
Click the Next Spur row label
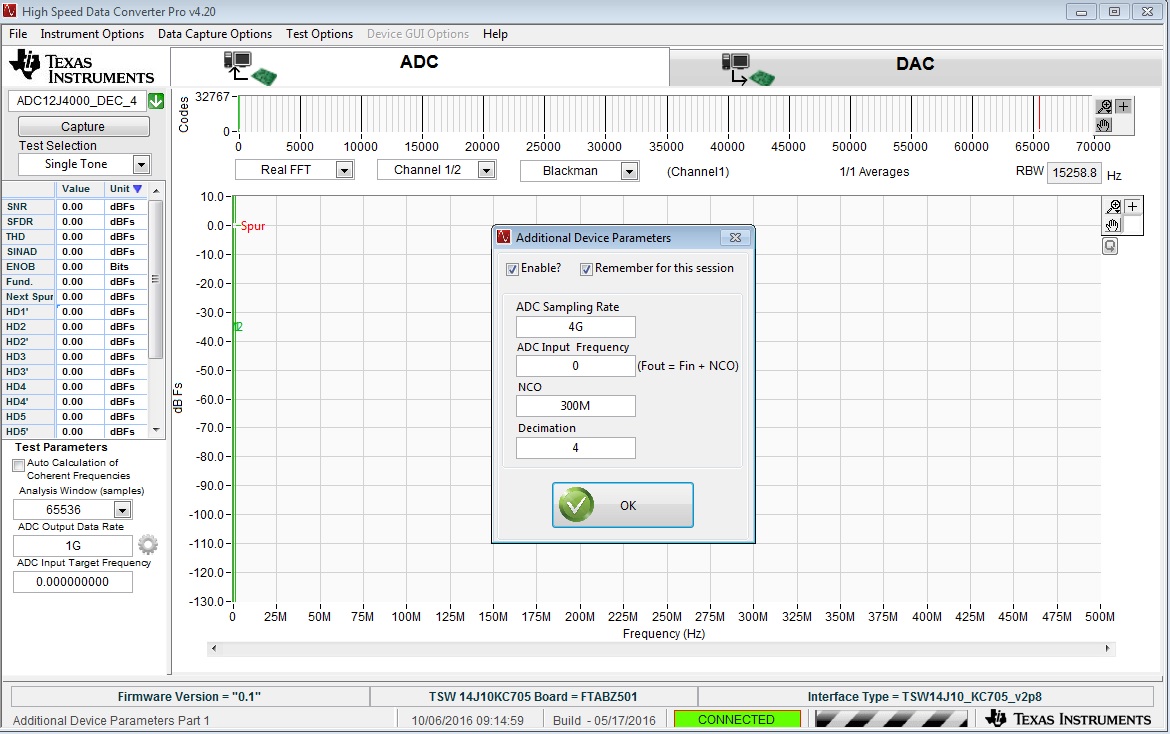[x=30, y=296]
